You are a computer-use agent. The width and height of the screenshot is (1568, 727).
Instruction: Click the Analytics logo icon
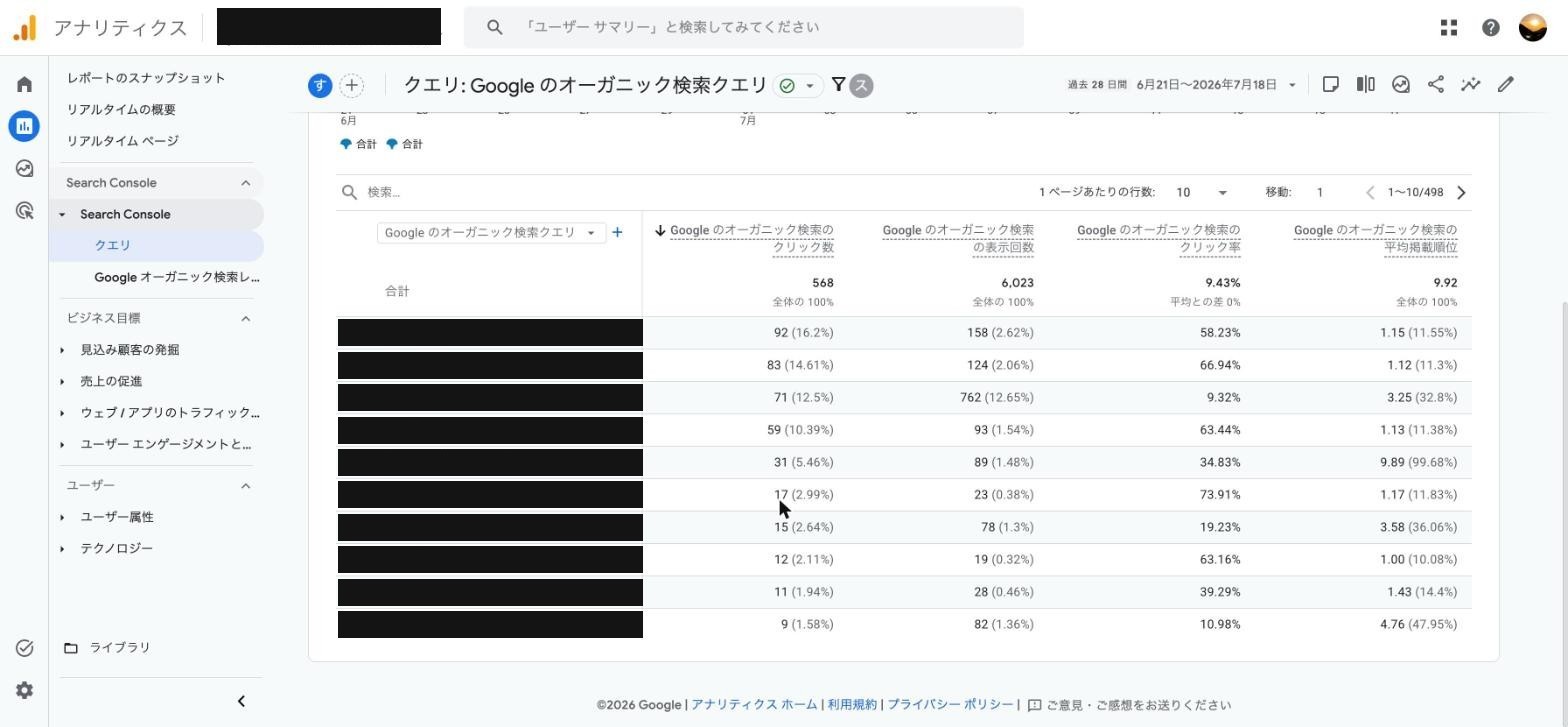(x=25, y=28)
